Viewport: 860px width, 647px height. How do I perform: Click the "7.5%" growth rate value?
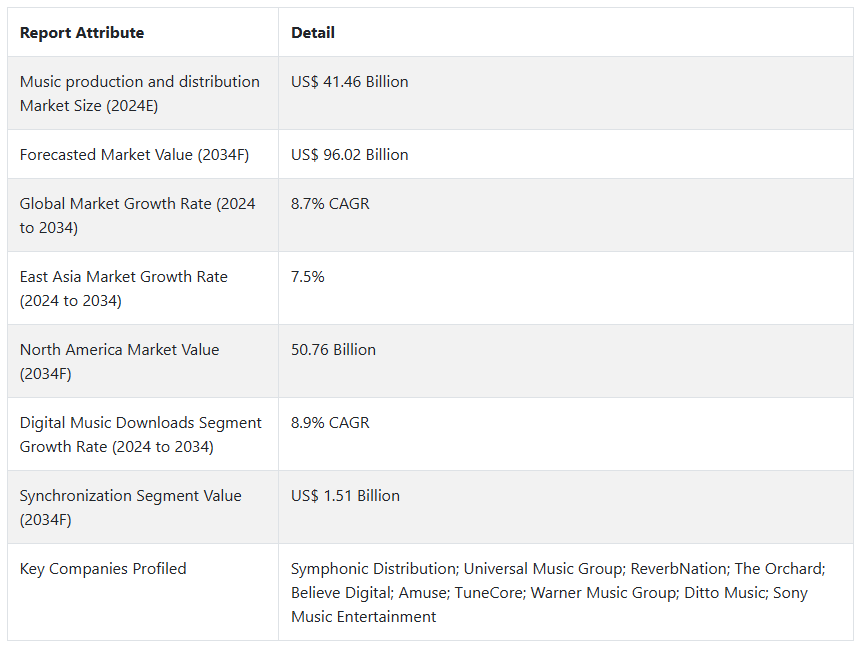308,277
